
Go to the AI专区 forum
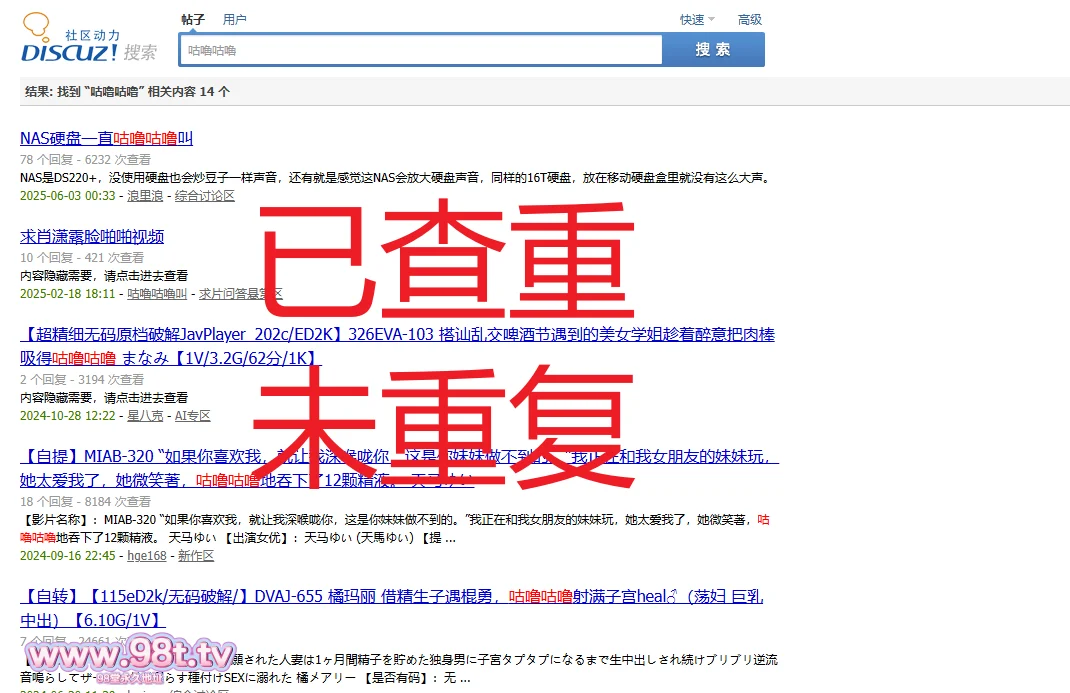coord(193,415)
